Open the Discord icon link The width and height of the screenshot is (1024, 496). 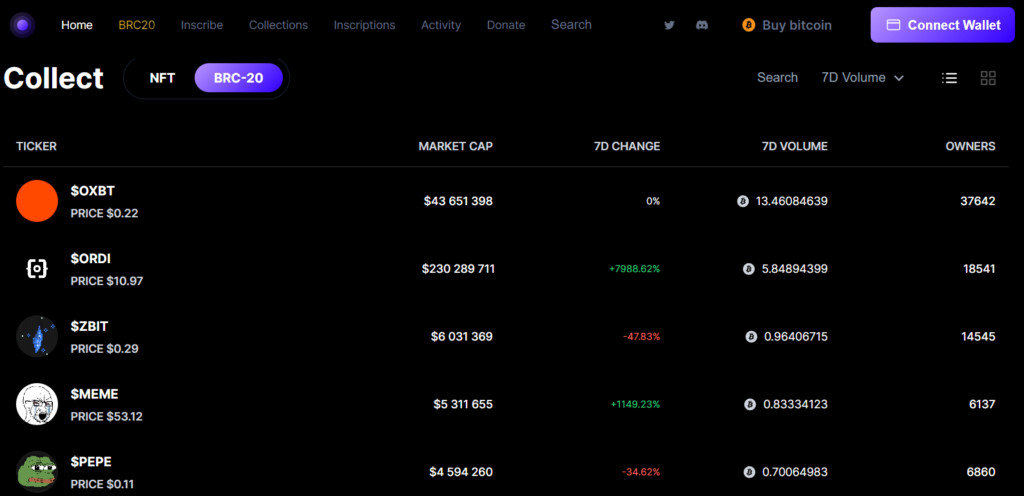click(x=702, y=25)
